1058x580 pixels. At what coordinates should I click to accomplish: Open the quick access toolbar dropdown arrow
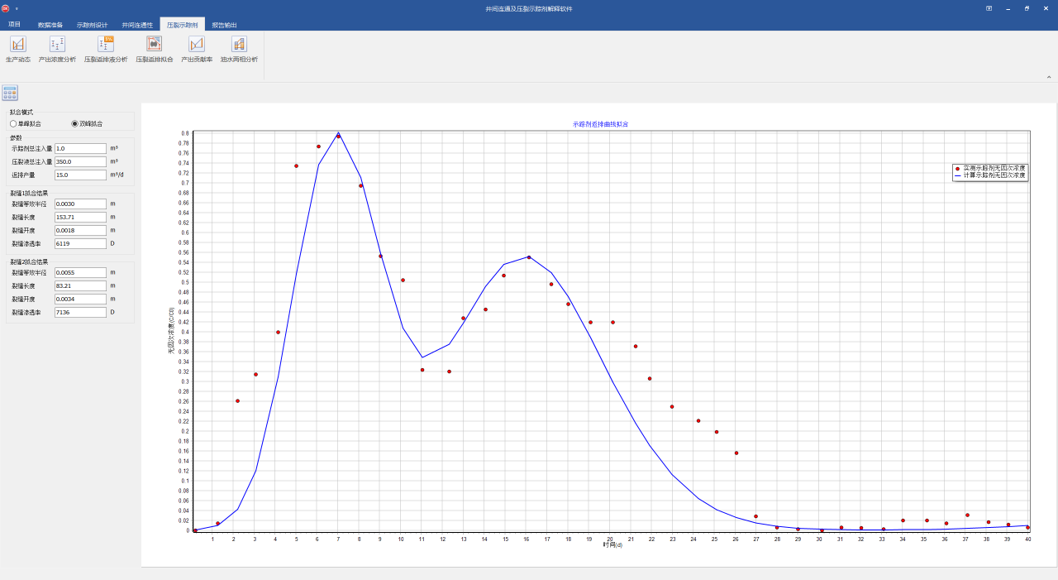(x=17, y=8)
